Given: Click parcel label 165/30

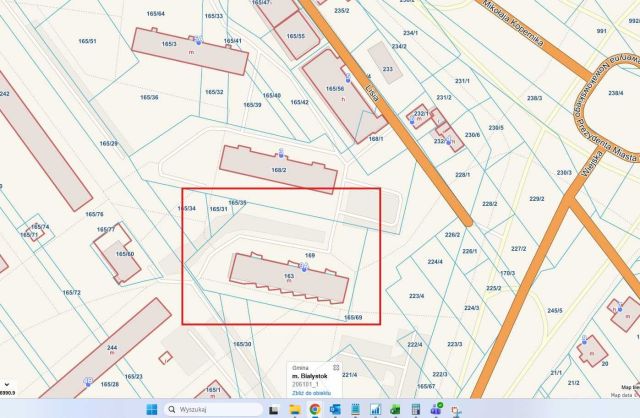Looking at the screenshot, I should (242, 344).
